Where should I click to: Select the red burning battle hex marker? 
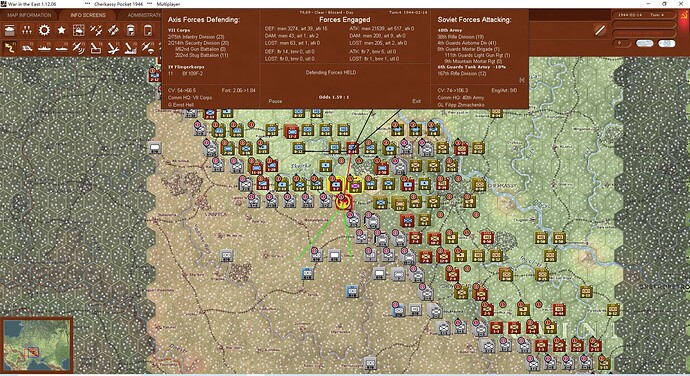click(x=343, y=202)
